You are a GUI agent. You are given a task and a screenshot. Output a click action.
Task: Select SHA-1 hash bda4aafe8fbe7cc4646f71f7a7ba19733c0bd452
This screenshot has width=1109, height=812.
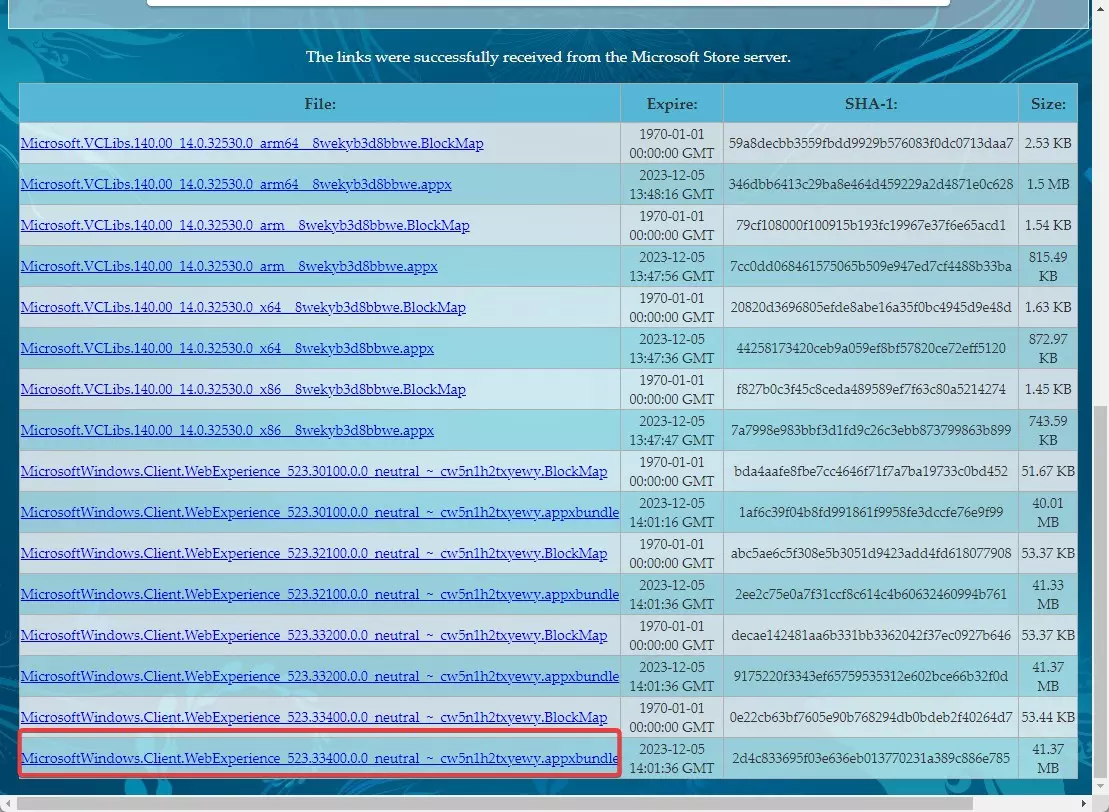(871, 471)
